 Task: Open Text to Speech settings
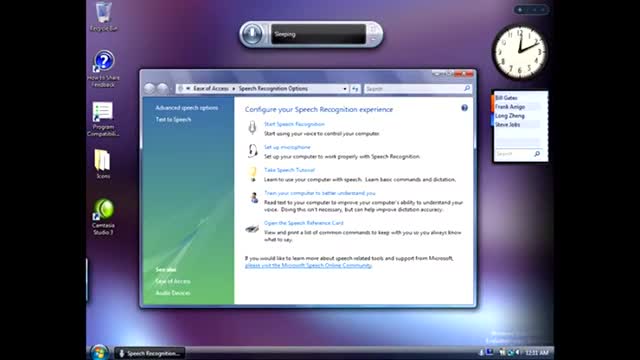[173, 120]
